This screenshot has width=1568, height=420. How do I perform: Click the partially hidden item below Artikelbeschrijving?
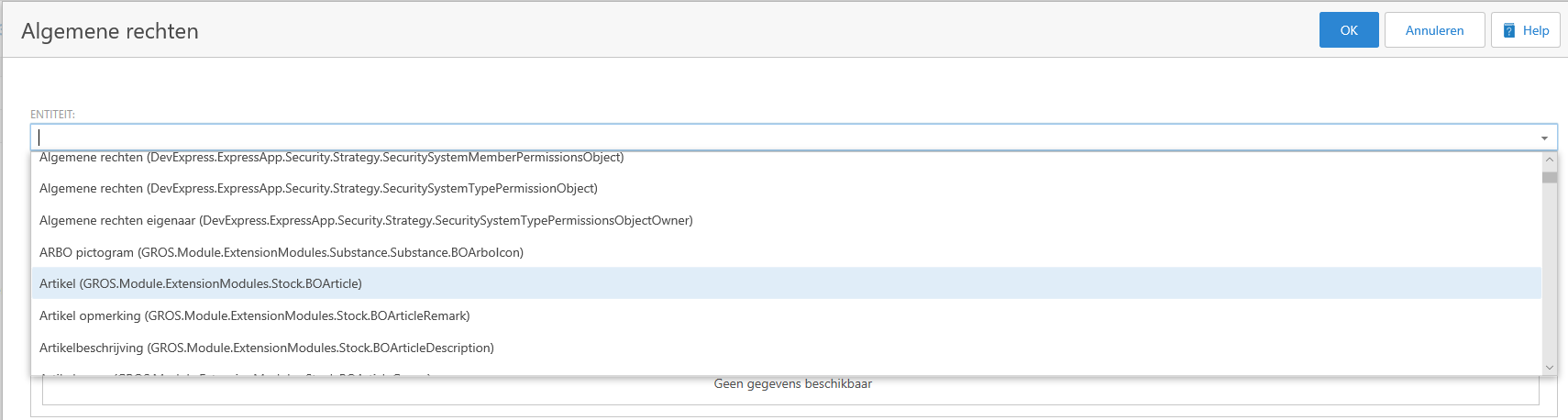coord(235,371)
